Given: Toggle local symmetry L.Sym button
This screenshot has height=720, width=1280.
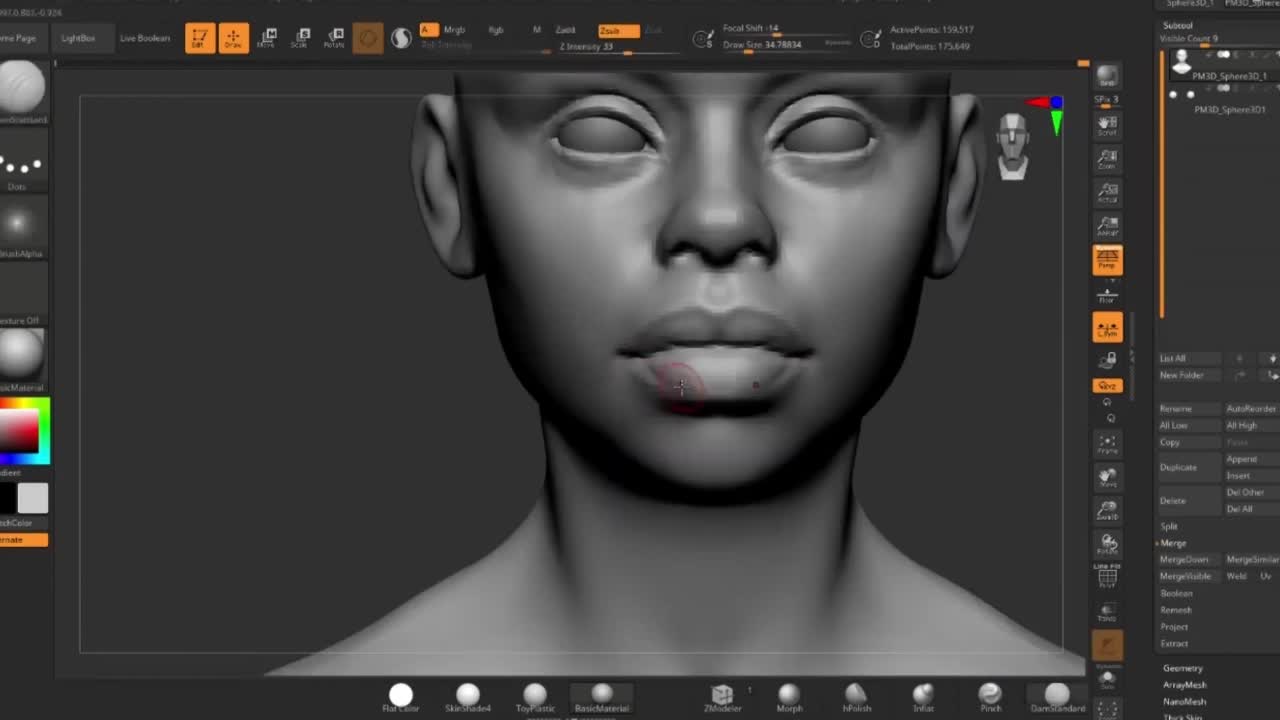Looking at the screenshot, I should point(1107,327).
